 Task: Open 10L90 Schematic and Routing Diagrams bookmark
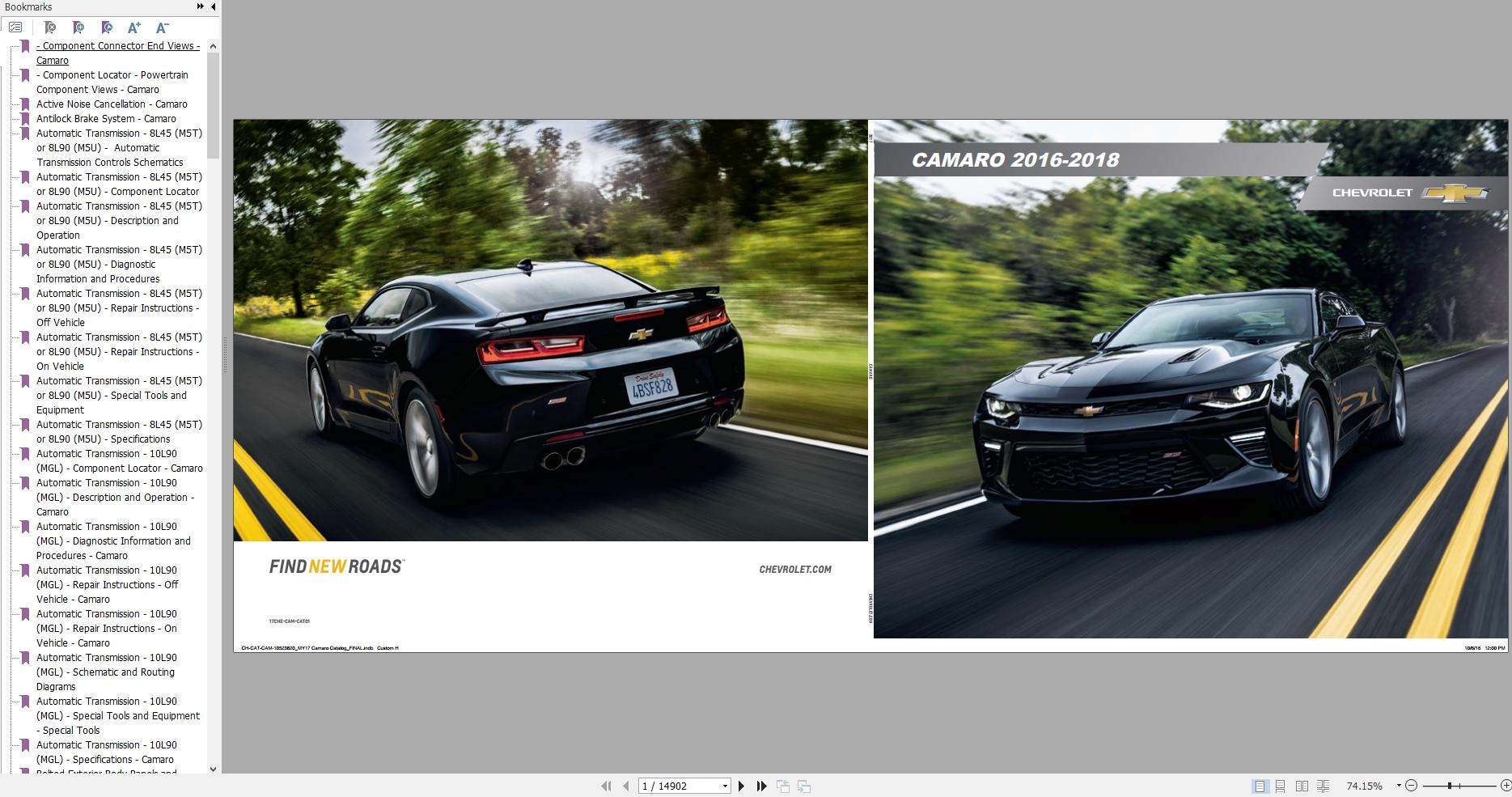tap(107, 672)
